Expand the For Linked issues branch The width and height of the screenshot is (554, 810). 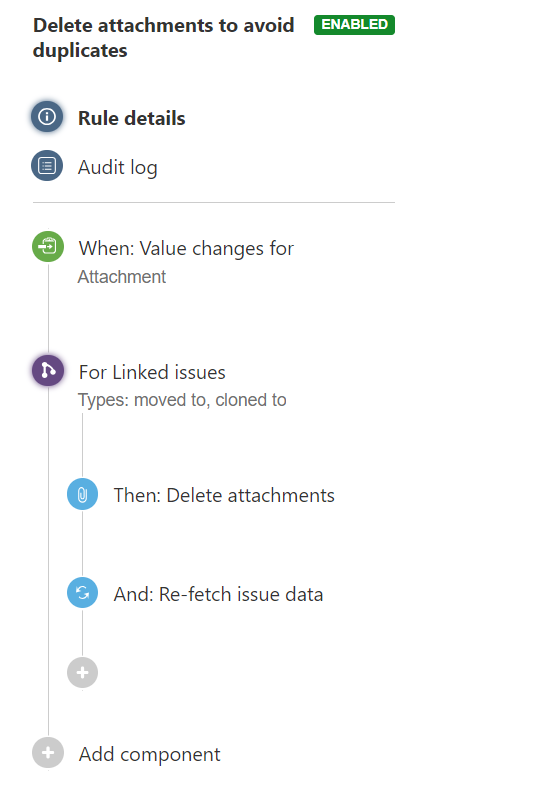[x=152, y=372]
